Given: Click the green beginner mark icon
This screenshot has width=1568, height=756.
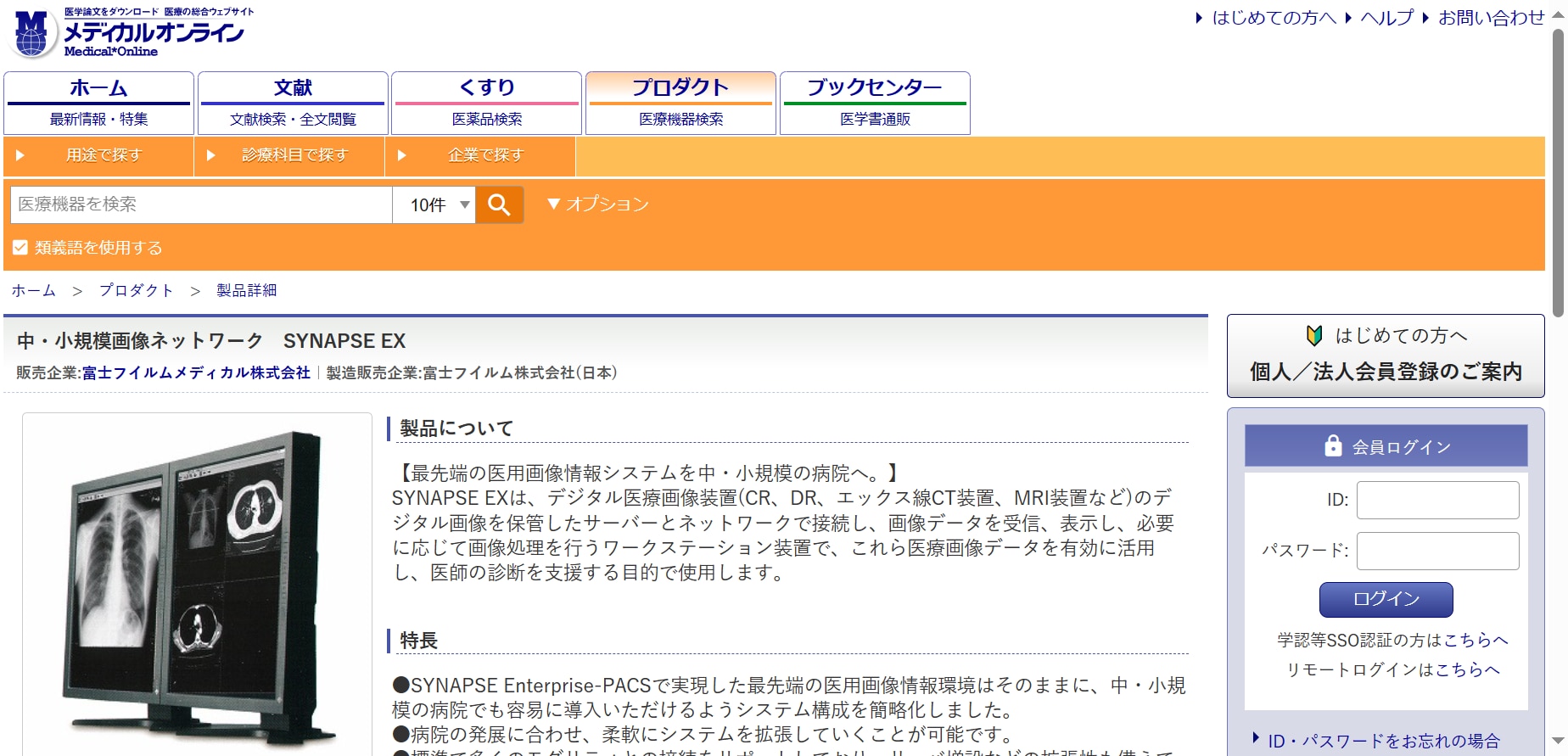Looking at the screenshot, I should [1313, 336].
